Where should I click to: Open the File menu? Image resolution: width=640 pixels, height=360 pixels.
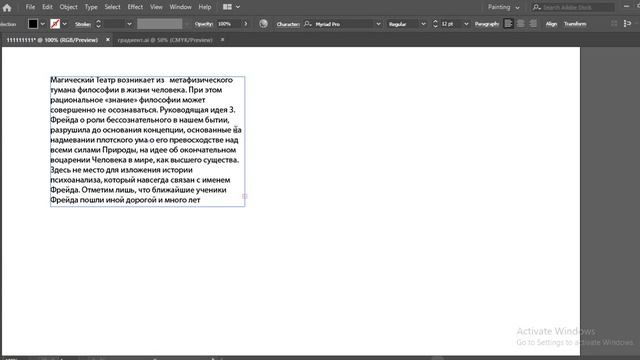tap(30, 7)
